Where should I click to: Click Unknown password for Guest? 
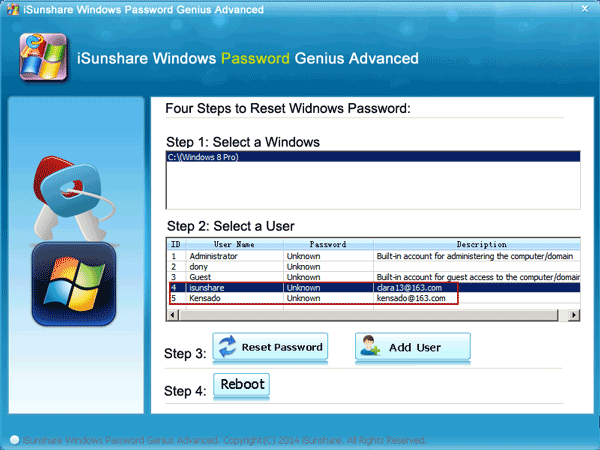click(x=303, y=277)
